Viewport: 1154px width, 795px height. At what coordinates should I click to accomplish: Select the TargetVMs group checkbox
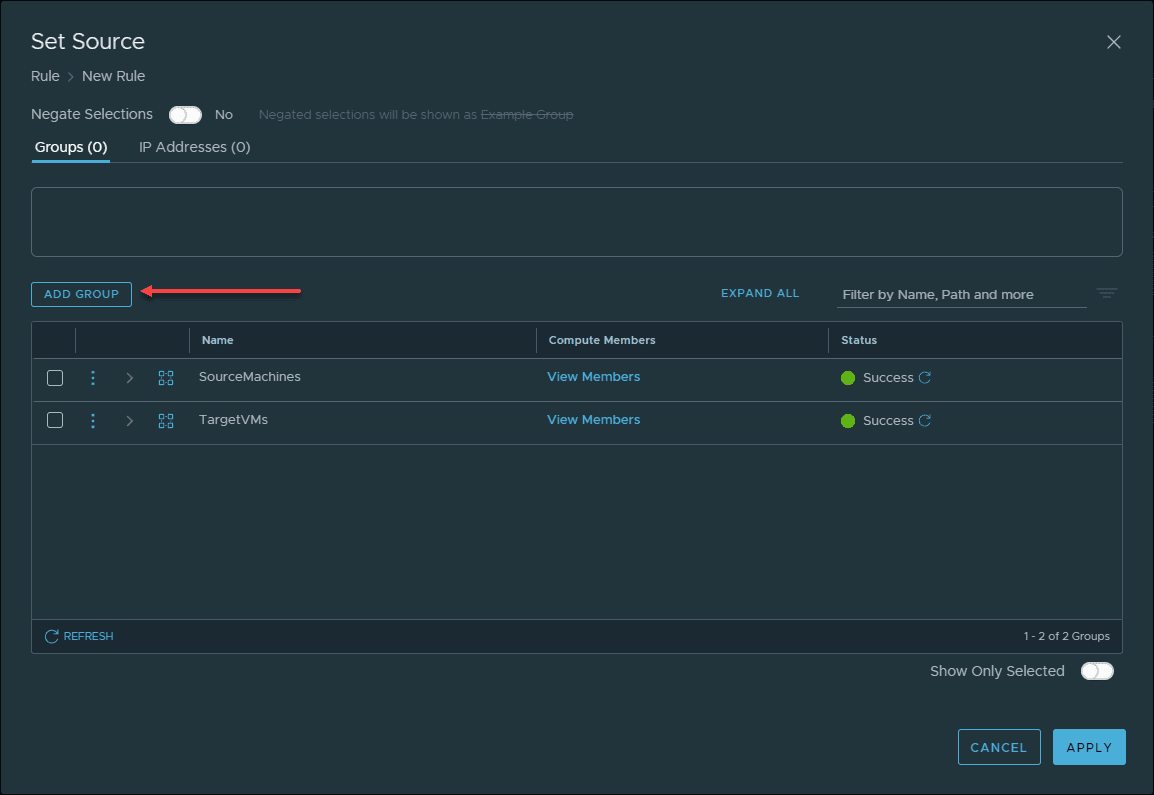point(55,421)
